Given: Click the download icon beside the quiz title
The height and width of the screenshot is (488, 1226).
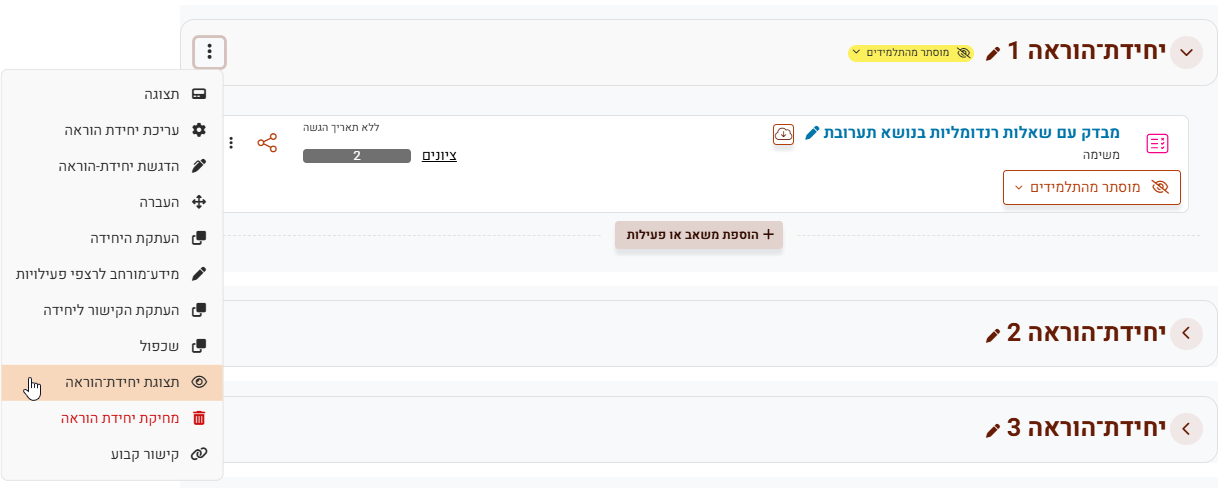Looking at the screenshot, I should (784, 134).
